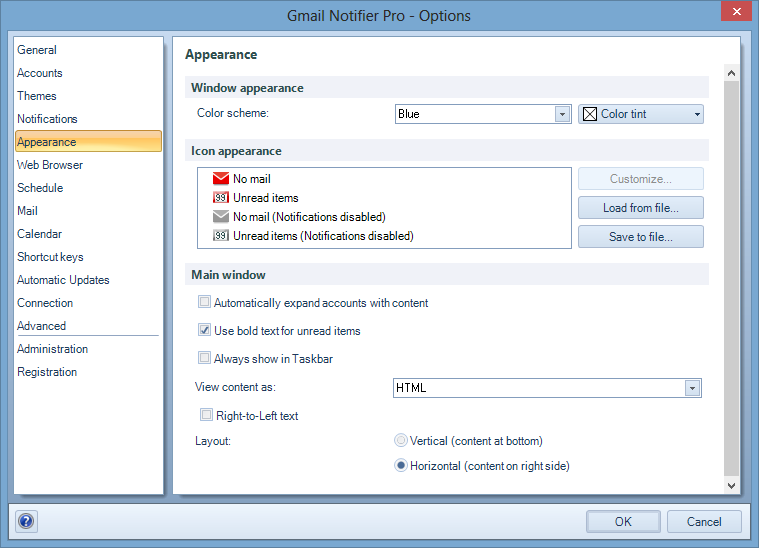The width and height of the screenshot is (759, 548).
Task: Click the red Unread items counter icon
Action: pos(221,198)
